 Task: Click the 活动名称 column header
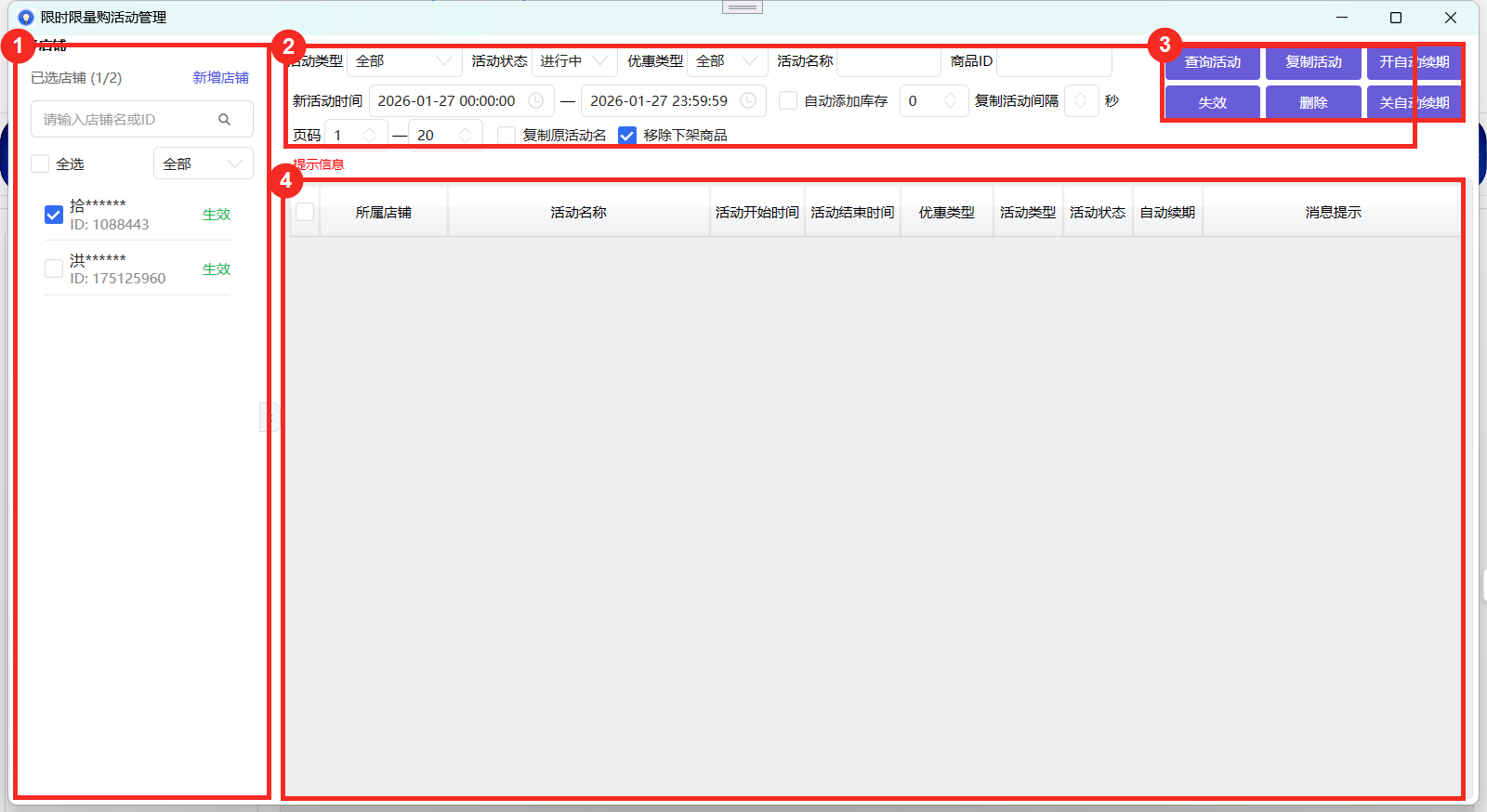coord(578,213)
